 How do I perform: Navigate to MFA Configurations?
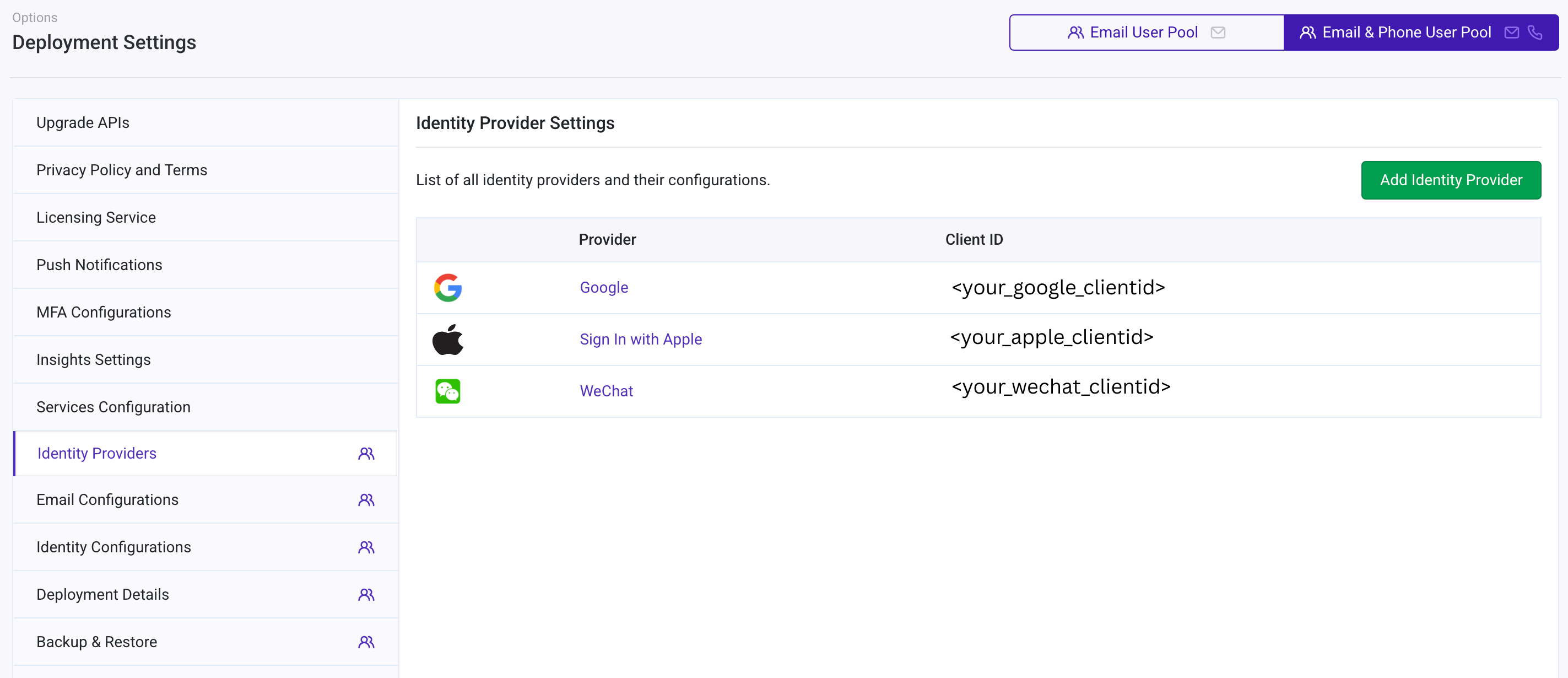click(104, 312)
